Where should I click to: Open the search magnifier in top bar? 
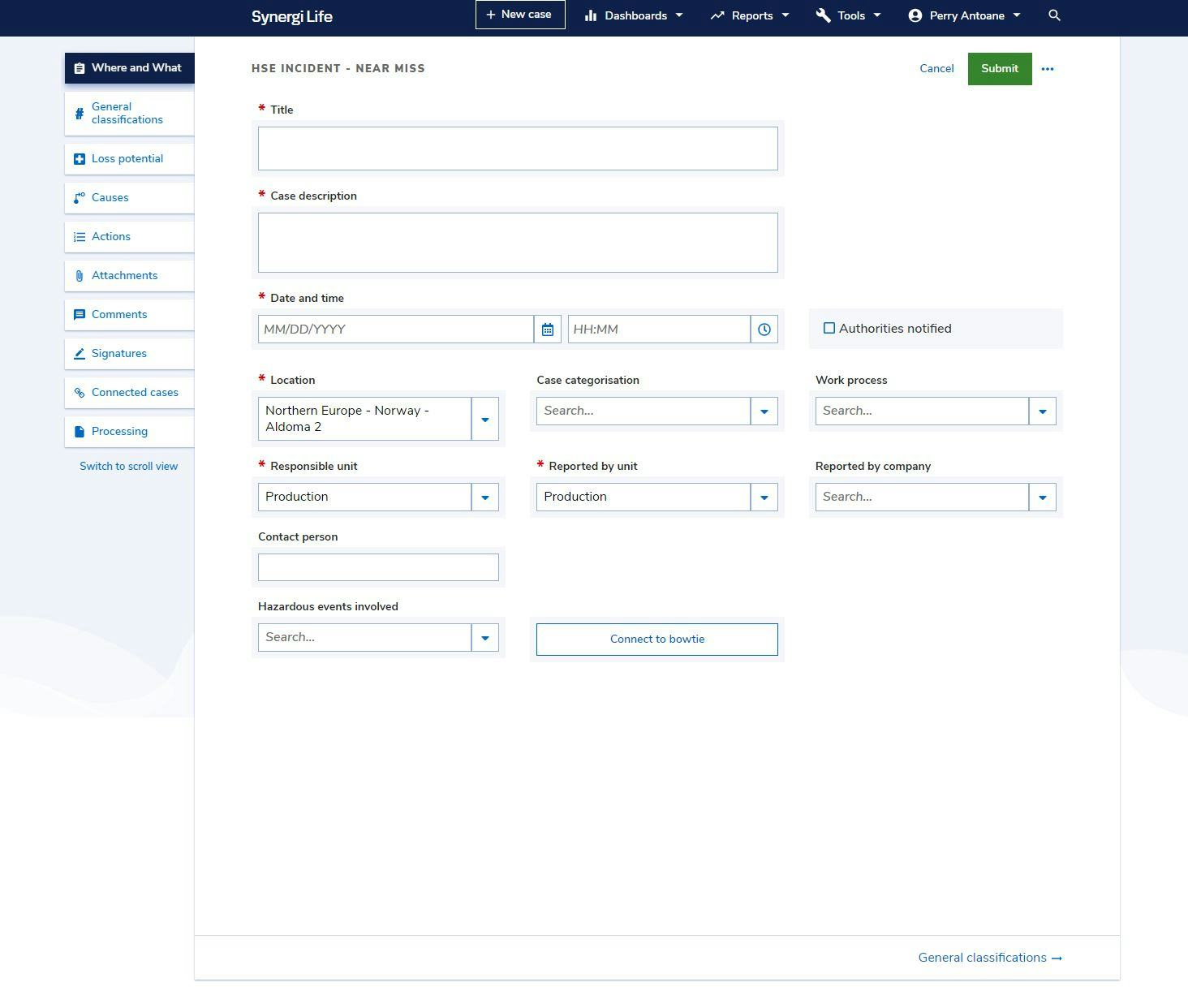[x=1054, y=15]
